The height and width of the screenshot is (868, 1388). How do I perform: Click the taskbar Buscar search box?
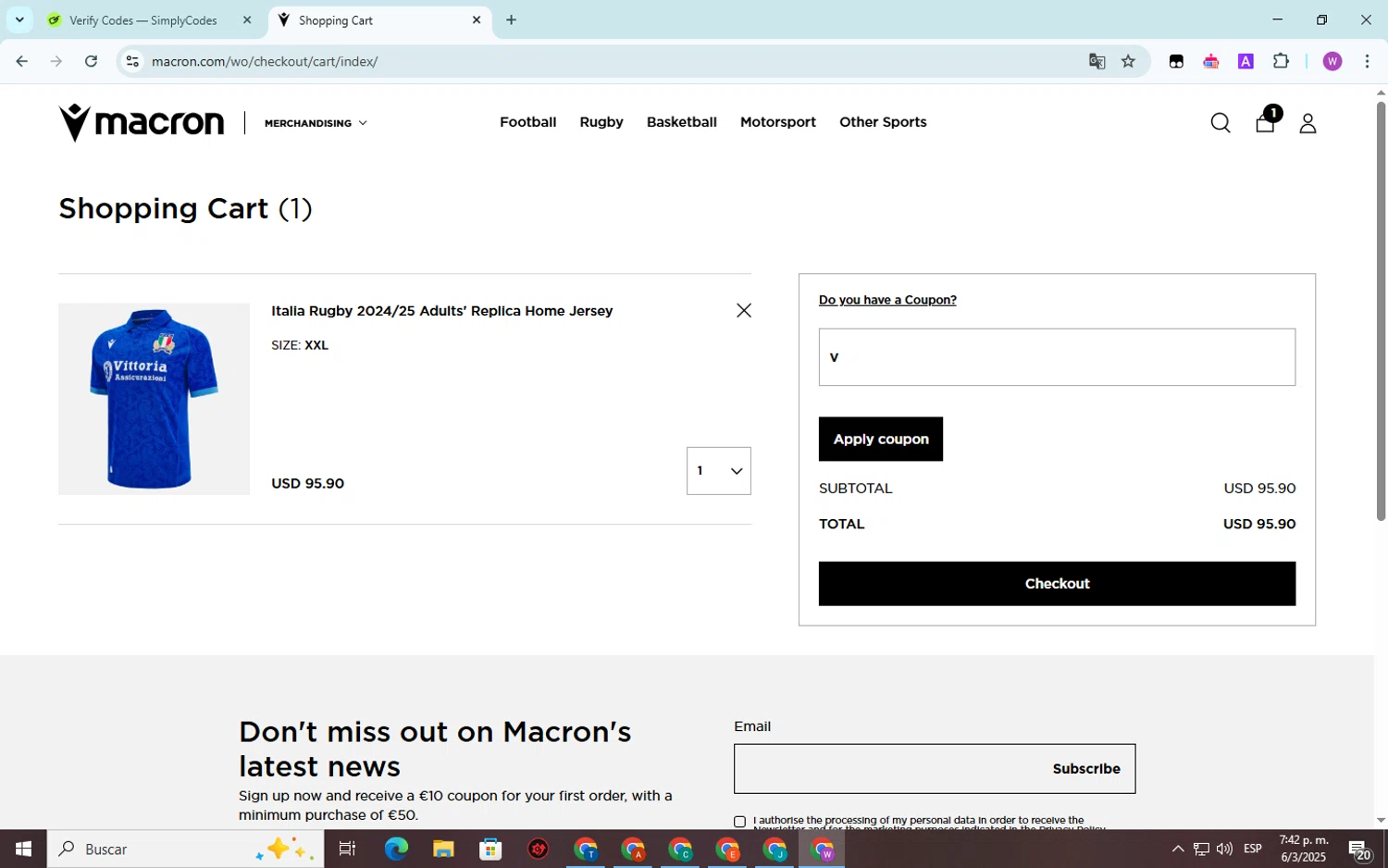185,849
